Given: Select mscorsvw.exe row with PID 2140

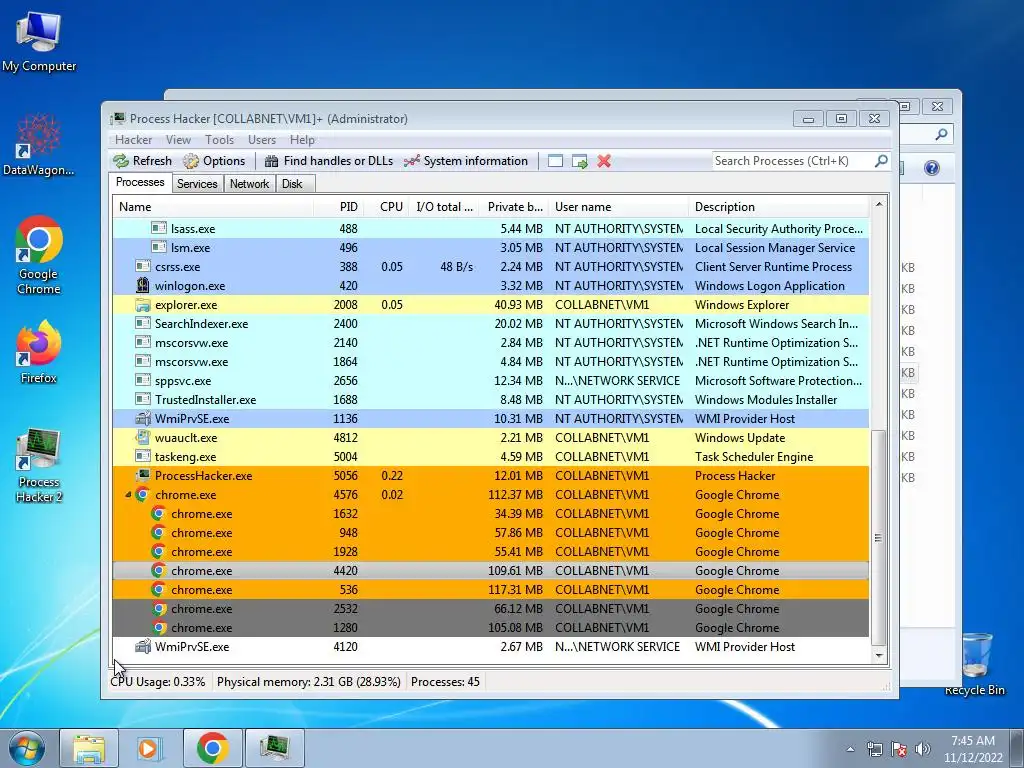Looking at the screenshot, I should (490, 343).
